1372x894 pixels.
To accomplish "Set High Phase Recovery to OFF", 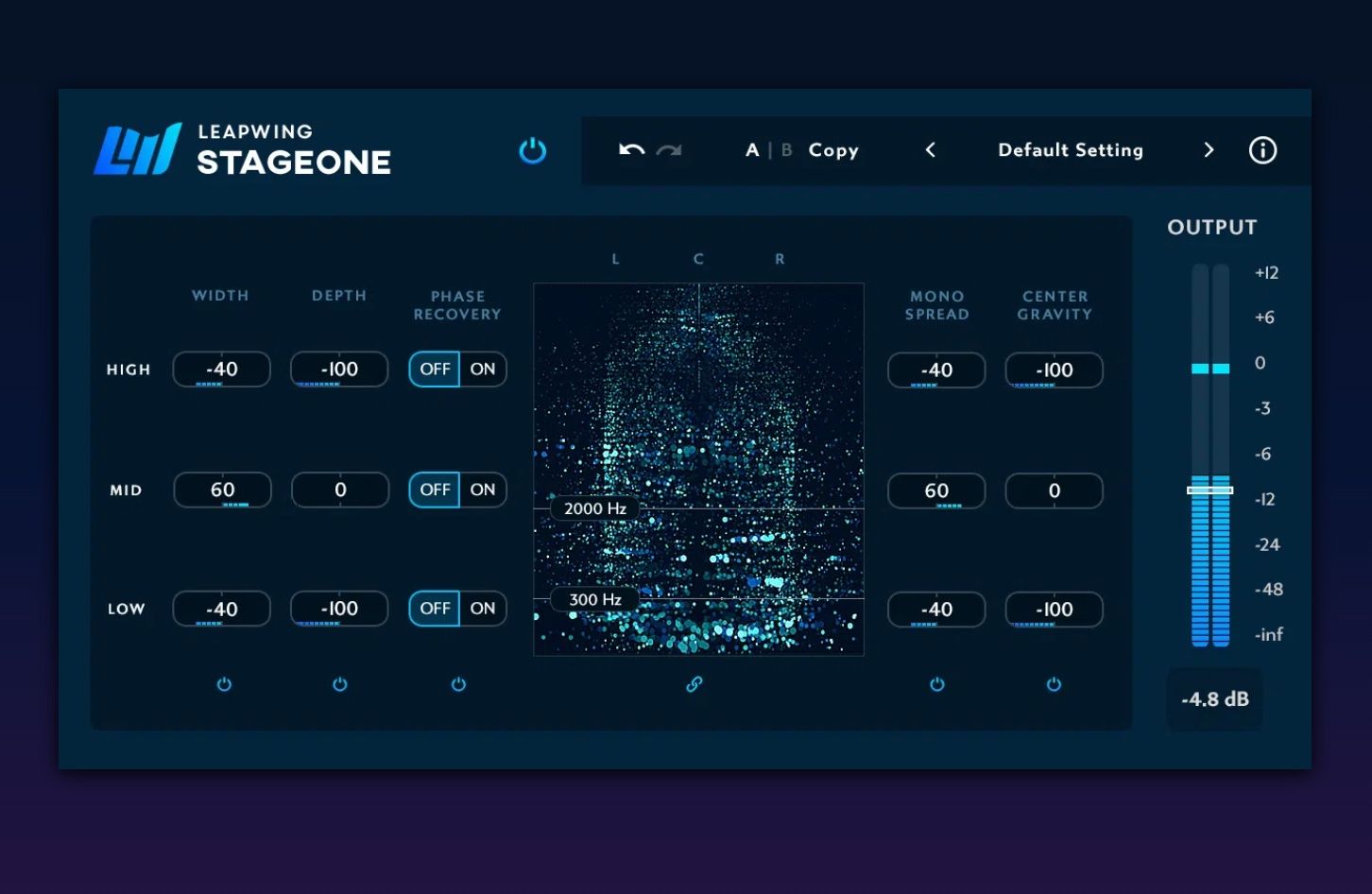I will pyautogui.click(x=435, y=370).
